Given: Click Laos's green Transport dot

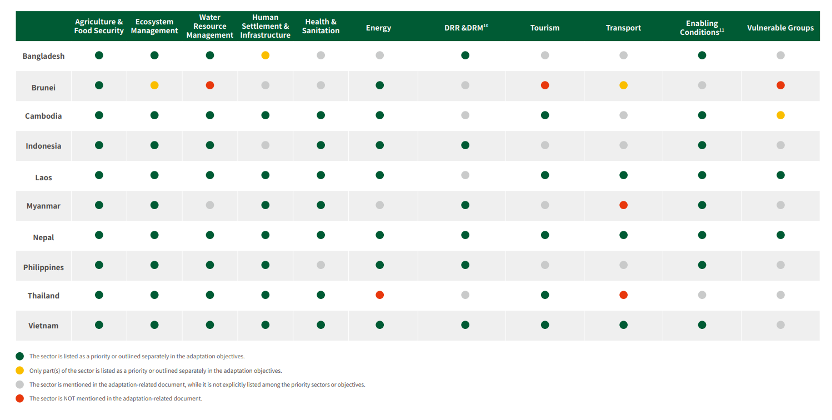Looking at the screenshot, I should (623, 175).
